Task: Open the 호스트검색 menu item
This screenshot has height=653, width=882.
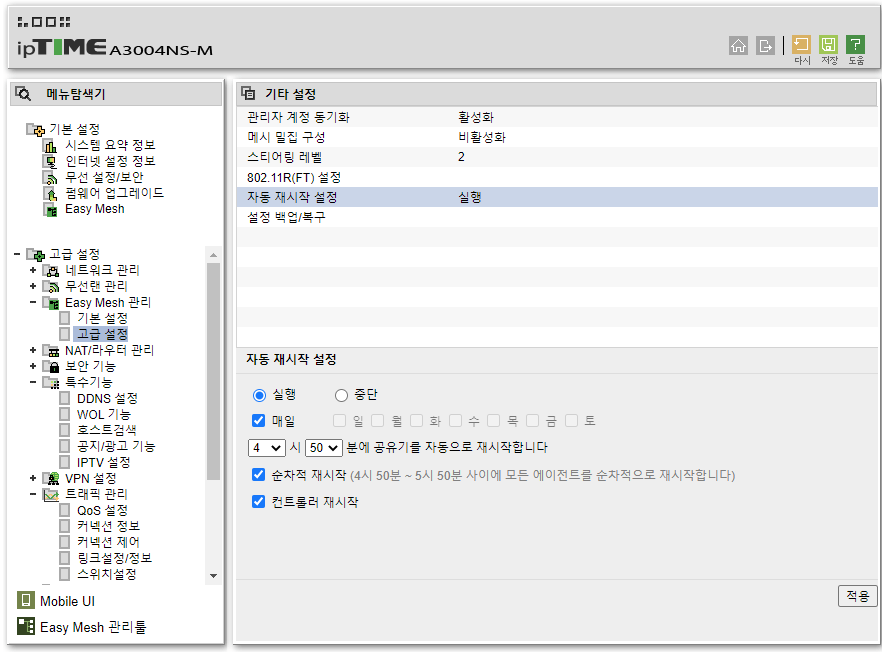Action: tap(106, 430)
